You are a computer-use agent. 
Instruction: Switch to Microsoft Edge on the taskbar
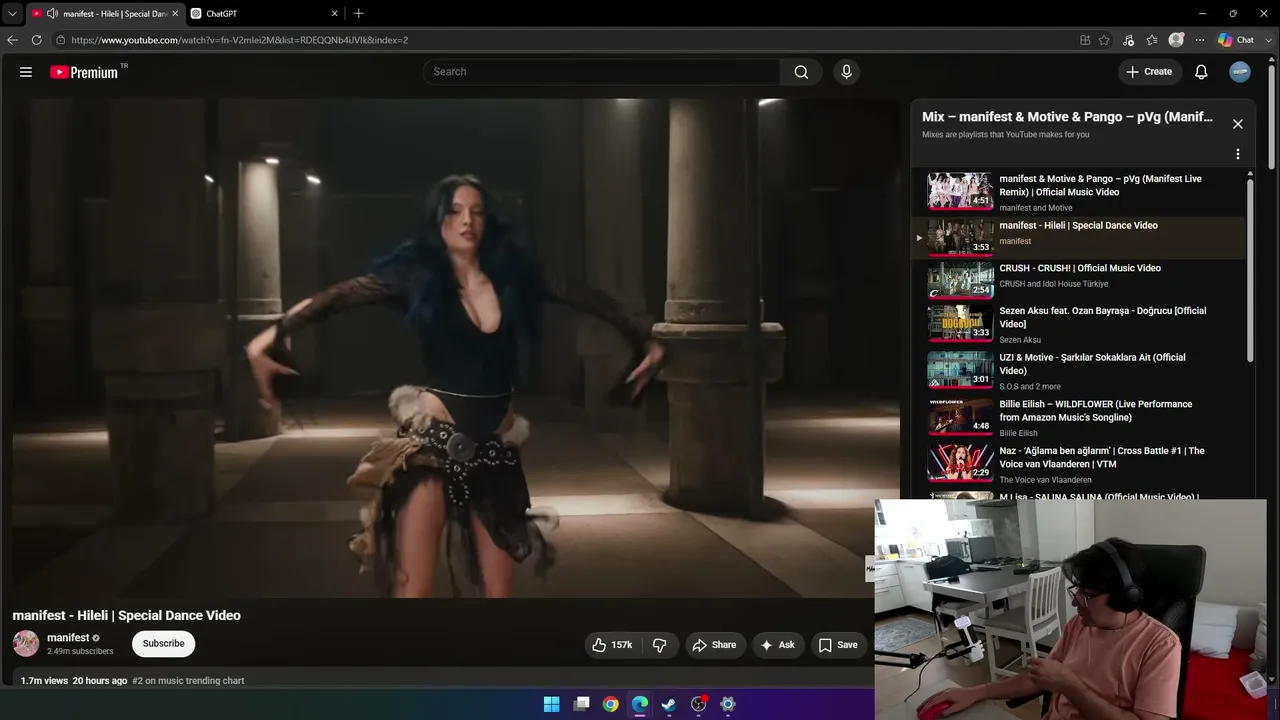(640, 704)
